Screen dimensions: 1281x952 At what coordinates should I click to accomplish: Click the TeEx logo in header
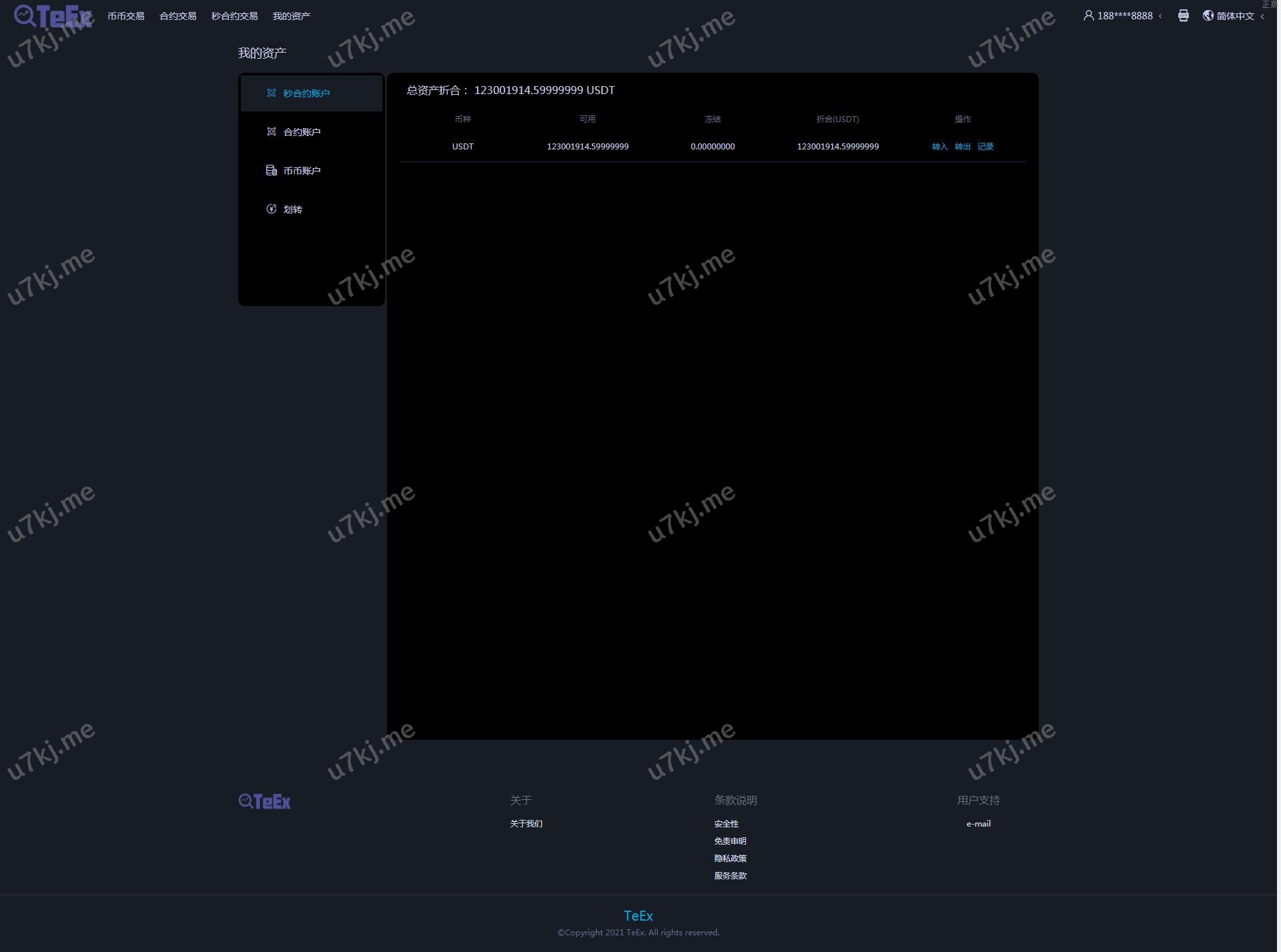[x=53, y=16]
